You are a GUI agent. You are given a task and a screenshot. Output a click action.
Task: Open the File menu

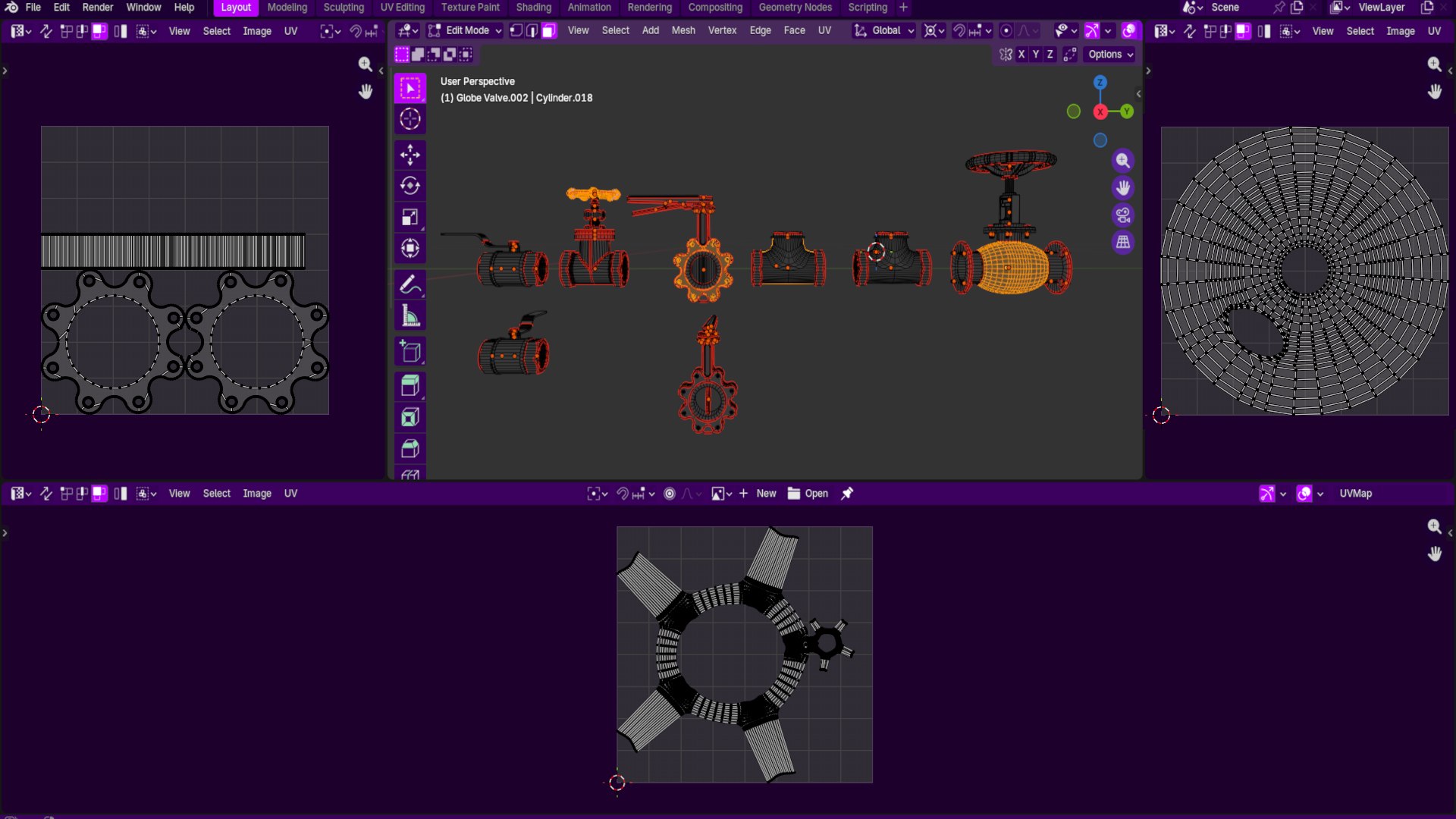(x=33, y=8)
